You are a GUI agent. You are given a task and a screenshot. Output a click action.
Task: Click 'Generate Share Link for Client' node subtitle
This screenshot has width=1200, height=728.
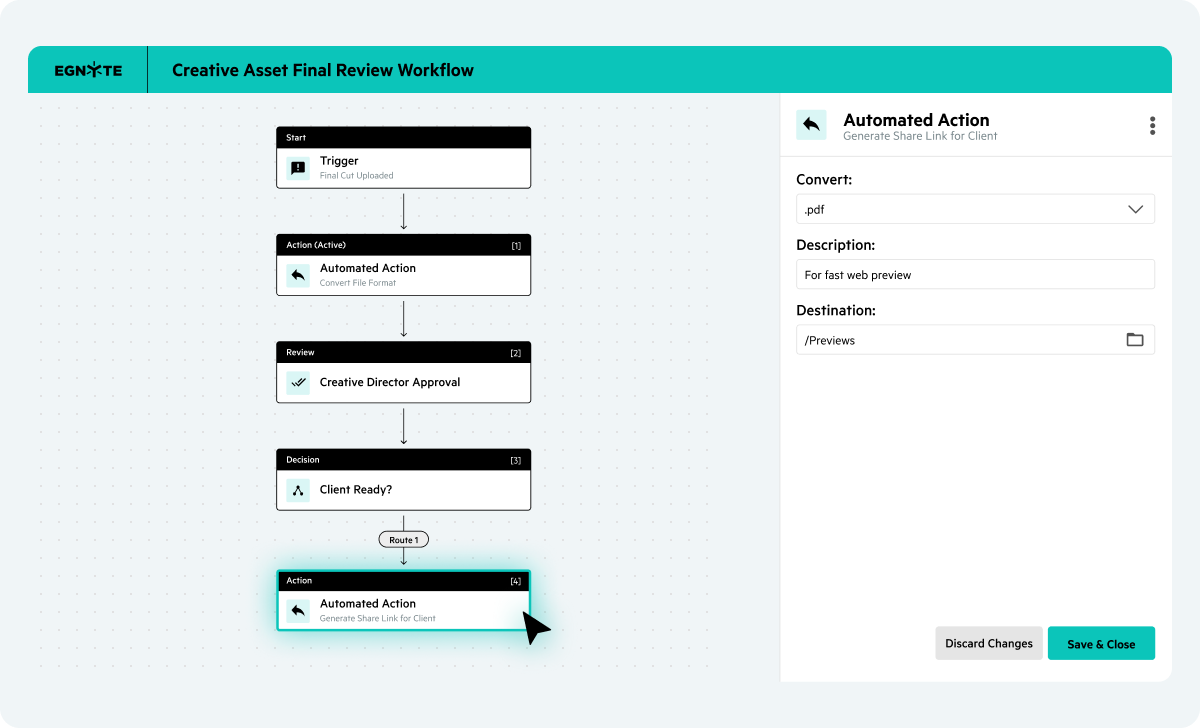pos(378,618)
